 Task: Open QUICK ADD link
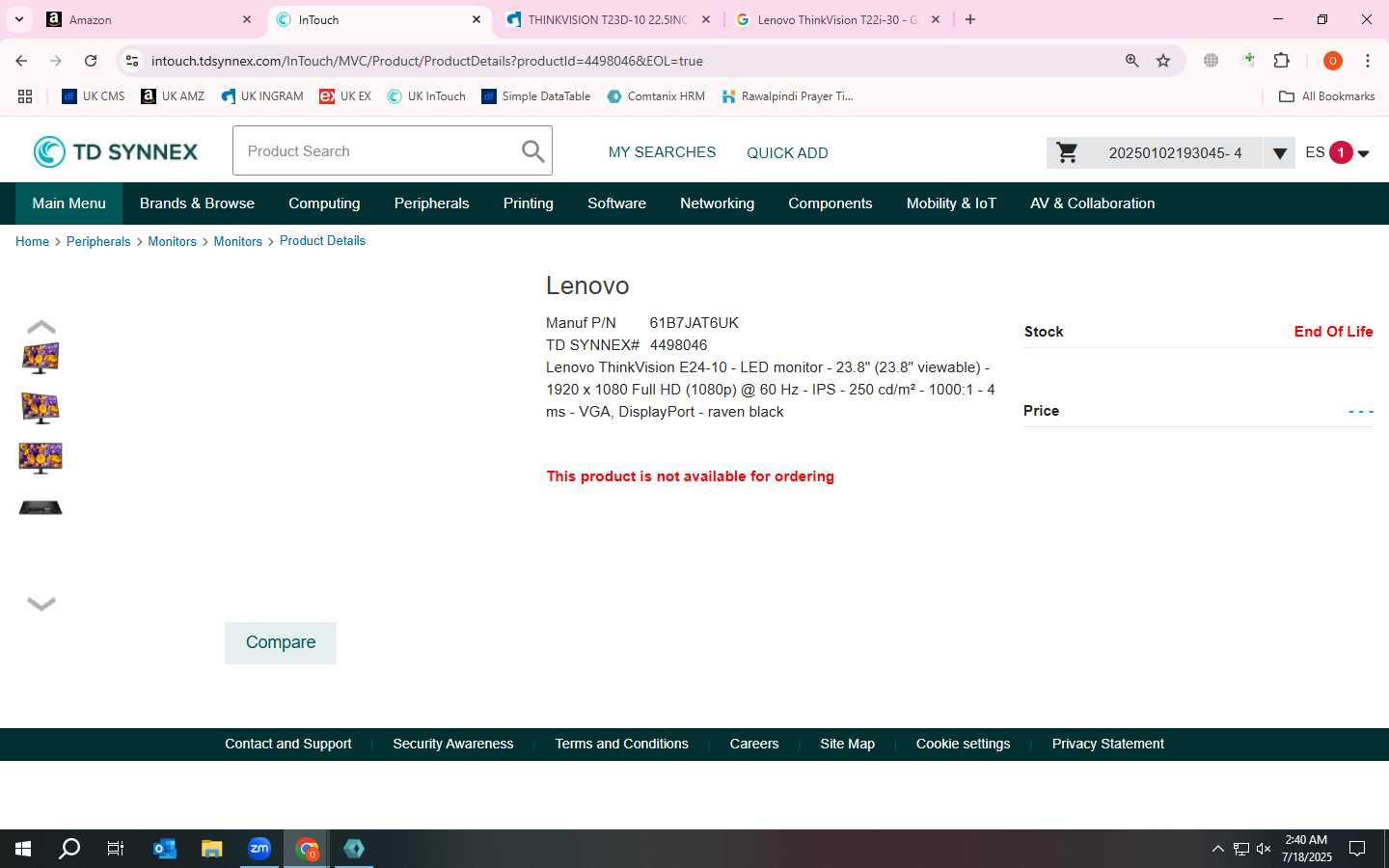pos(787,152)
